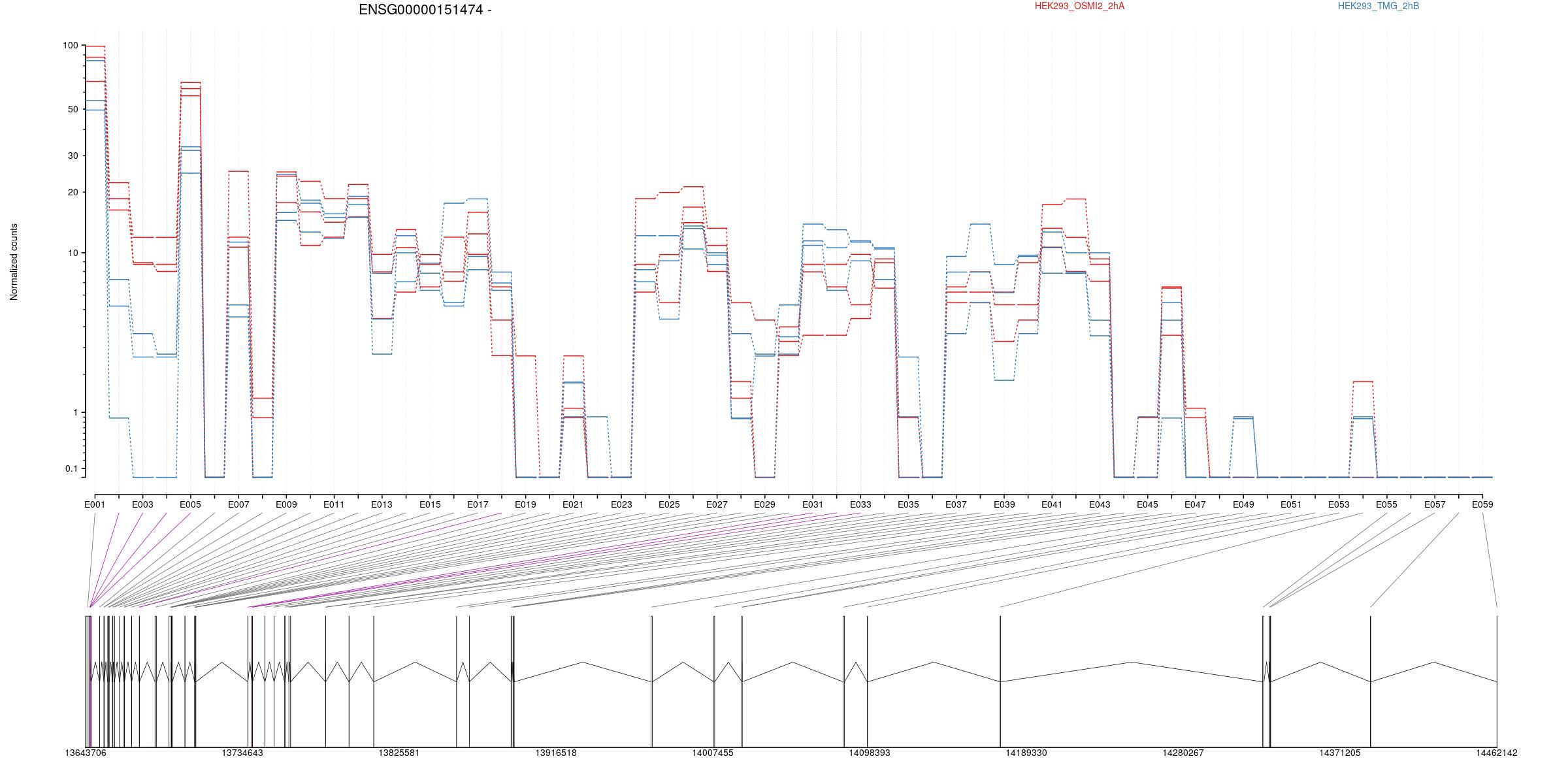Click exon label E059
The width and height of the screenshot is (1568, 784).
1482,504
